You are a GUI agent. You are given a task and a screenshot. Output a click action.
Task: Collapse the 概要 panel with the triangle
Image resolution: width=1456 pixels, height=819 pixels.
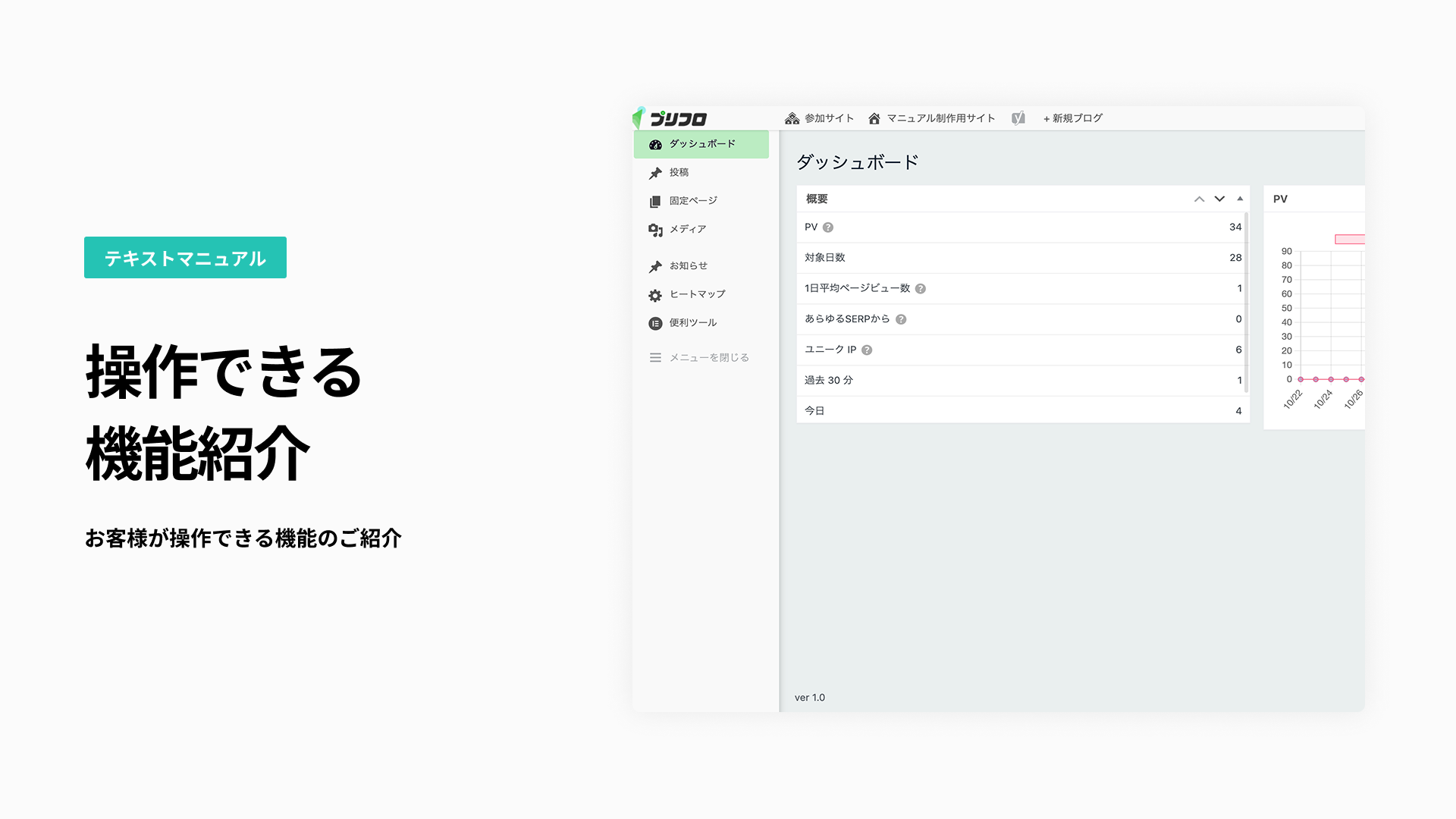click(x=1241, y=198)
